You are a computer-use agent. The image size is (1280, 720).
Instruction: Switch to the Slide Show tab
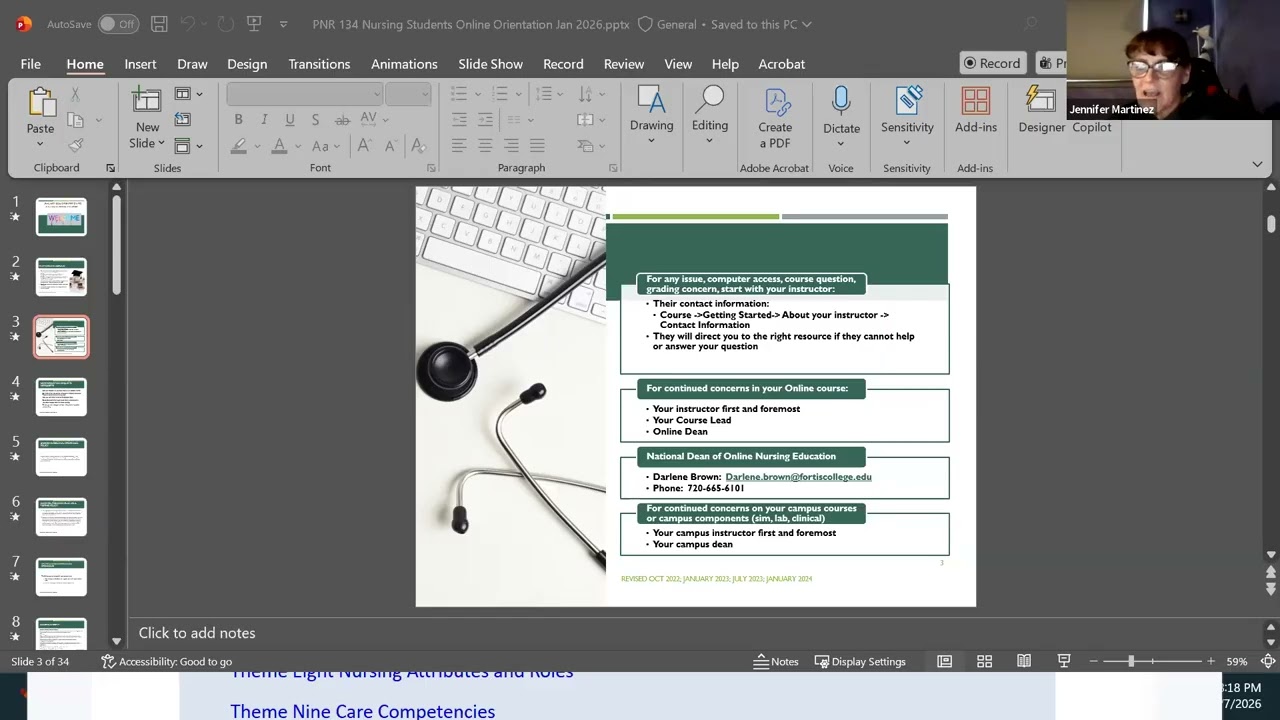pyautogui.click(x=490, y=64)
